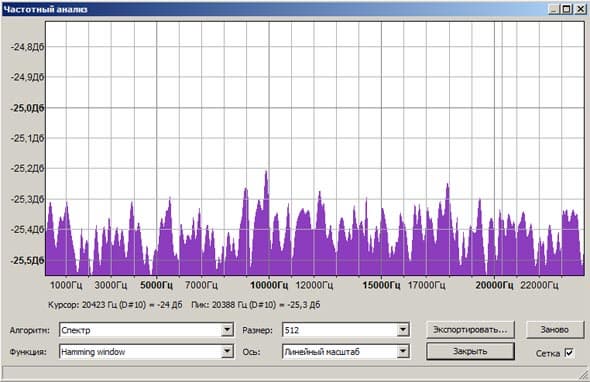The height and width of the screenshot is (382, 590).
Task: Click the -25,0Дб axis label
Action: click(27, 108)
